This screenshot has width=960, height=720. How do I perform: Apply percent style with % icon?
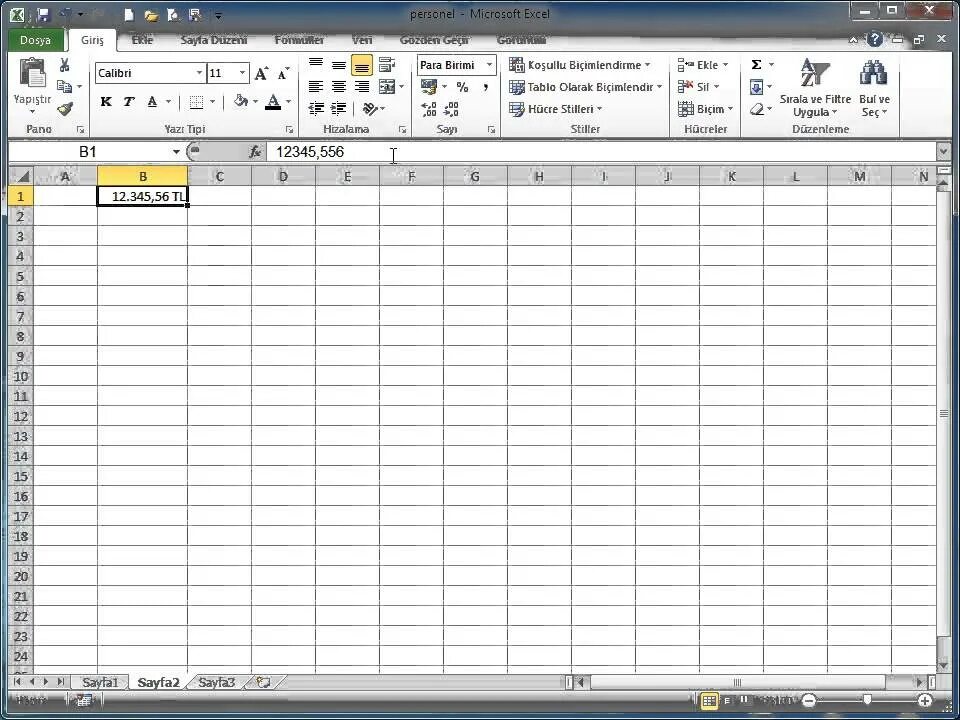pyautogui.click(x=462, y=87)
